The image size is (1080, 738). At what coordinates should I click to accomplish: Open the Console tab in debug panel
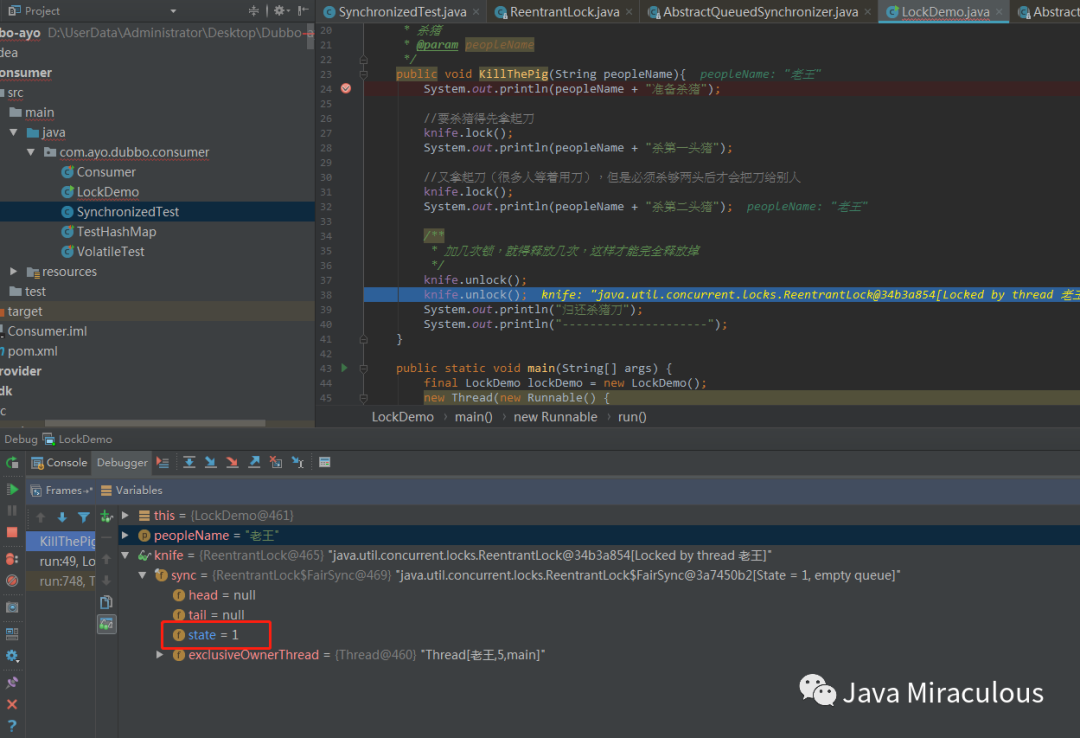59,462
